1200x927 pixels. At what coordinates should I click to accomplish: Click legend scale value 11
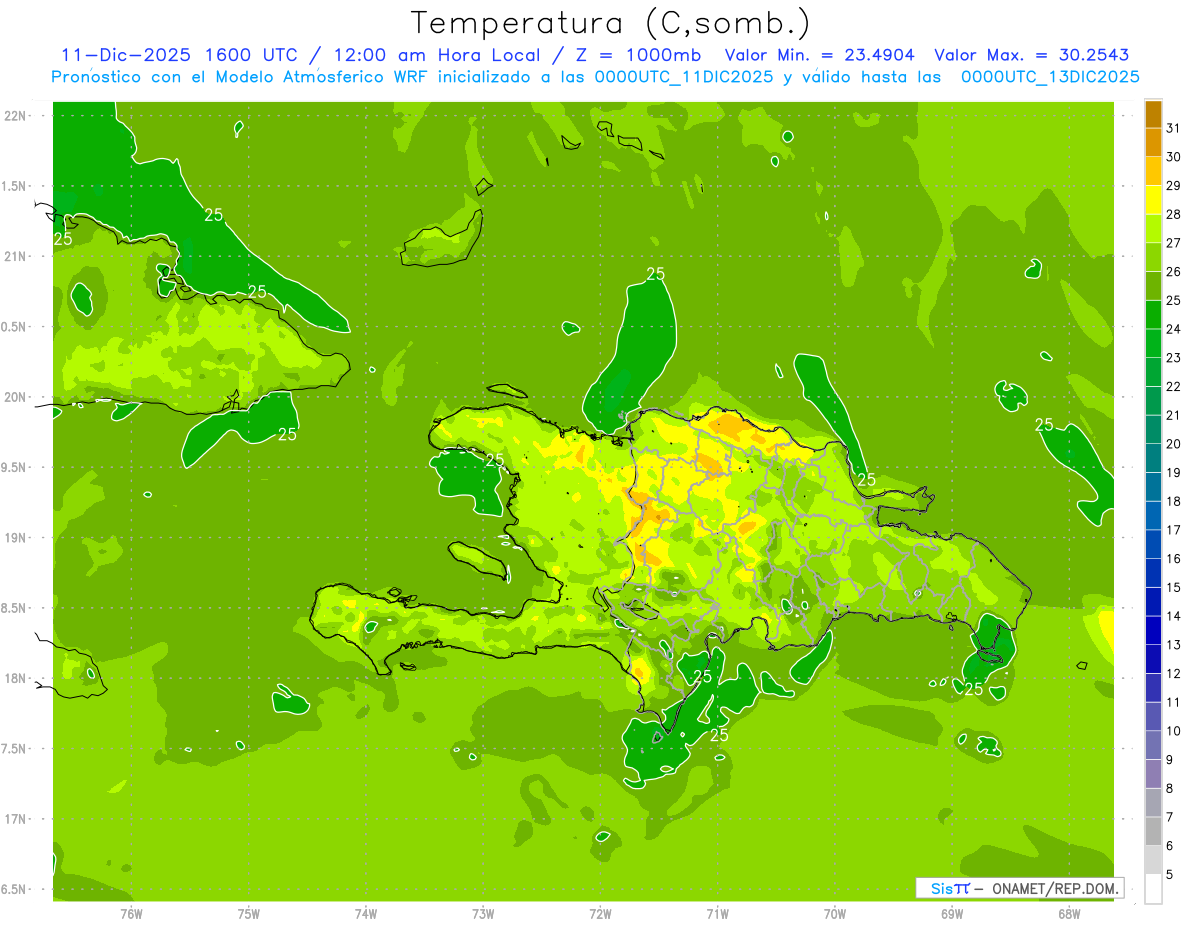tap(1174, 702)
